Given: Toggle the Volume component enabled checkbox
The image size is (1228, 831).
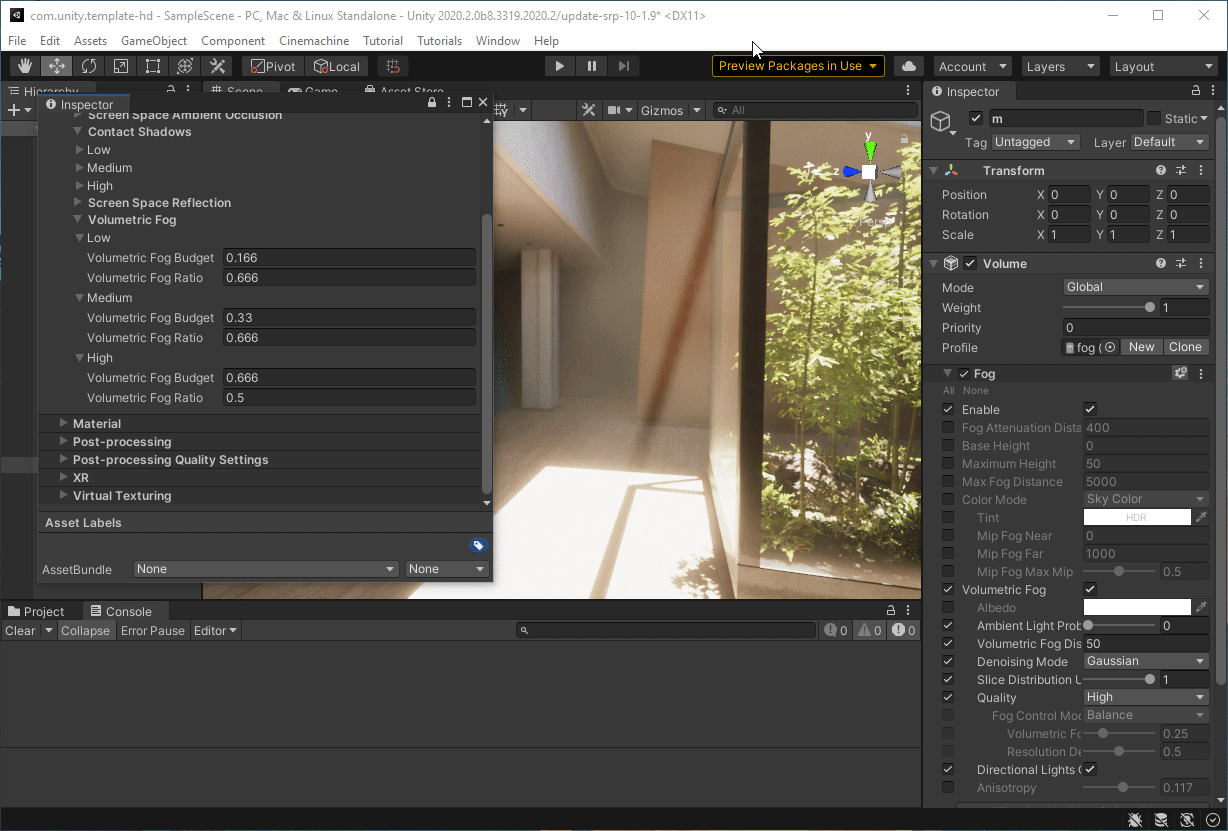Looking at the screenshot, I should (x=970, y=264).
